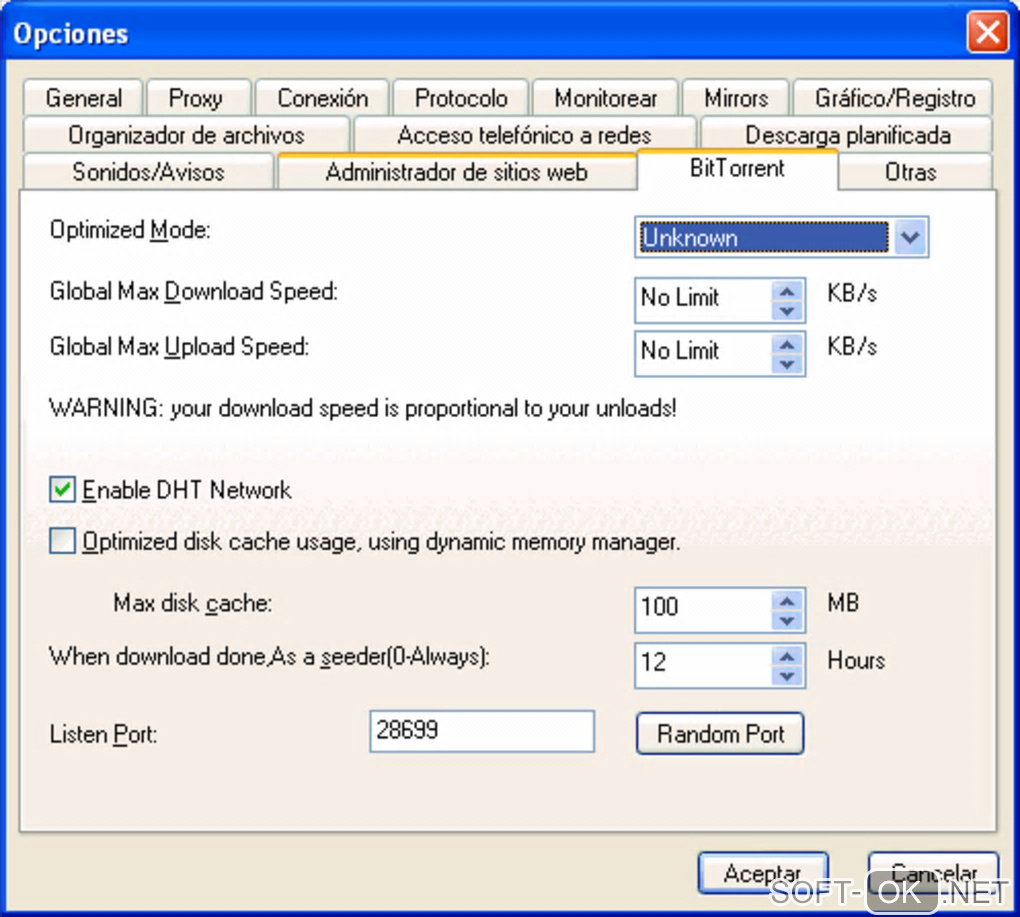This screenshot has height=917, width=1020.
Task: Open Organizador de archivos tab
Action: click(186, 135)
